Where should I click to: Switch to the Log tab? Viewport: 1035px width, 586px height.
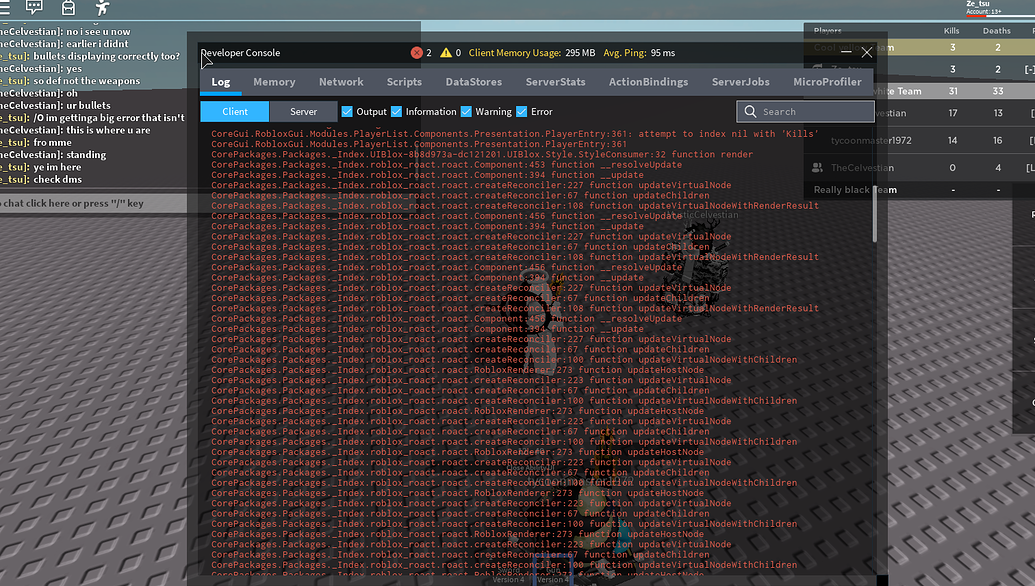pyautogui.click(x=220, y=82)
